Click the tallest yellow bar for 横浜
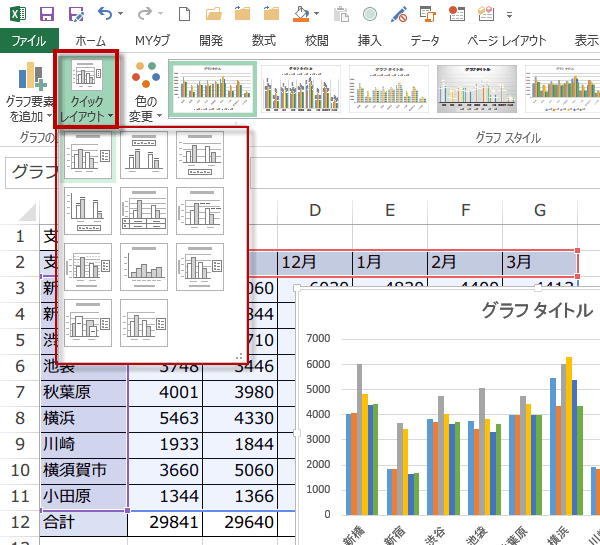The width and height of the screenshot is (600, 545). [x=569, y=436]
